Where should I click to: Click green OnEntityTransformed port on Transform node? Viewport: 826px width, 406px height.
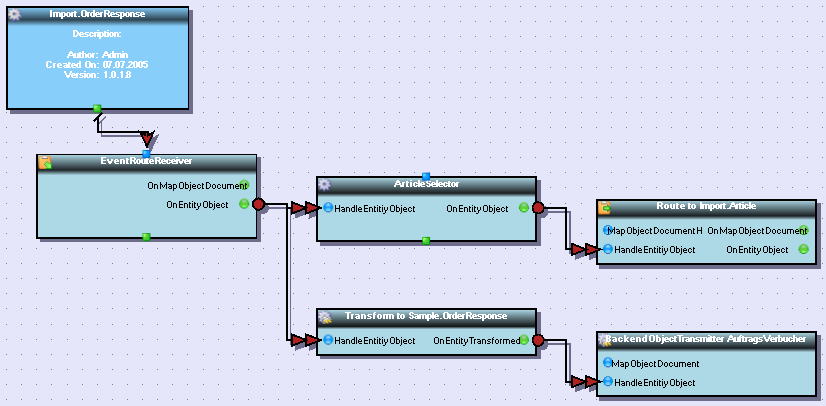(524, 340)
